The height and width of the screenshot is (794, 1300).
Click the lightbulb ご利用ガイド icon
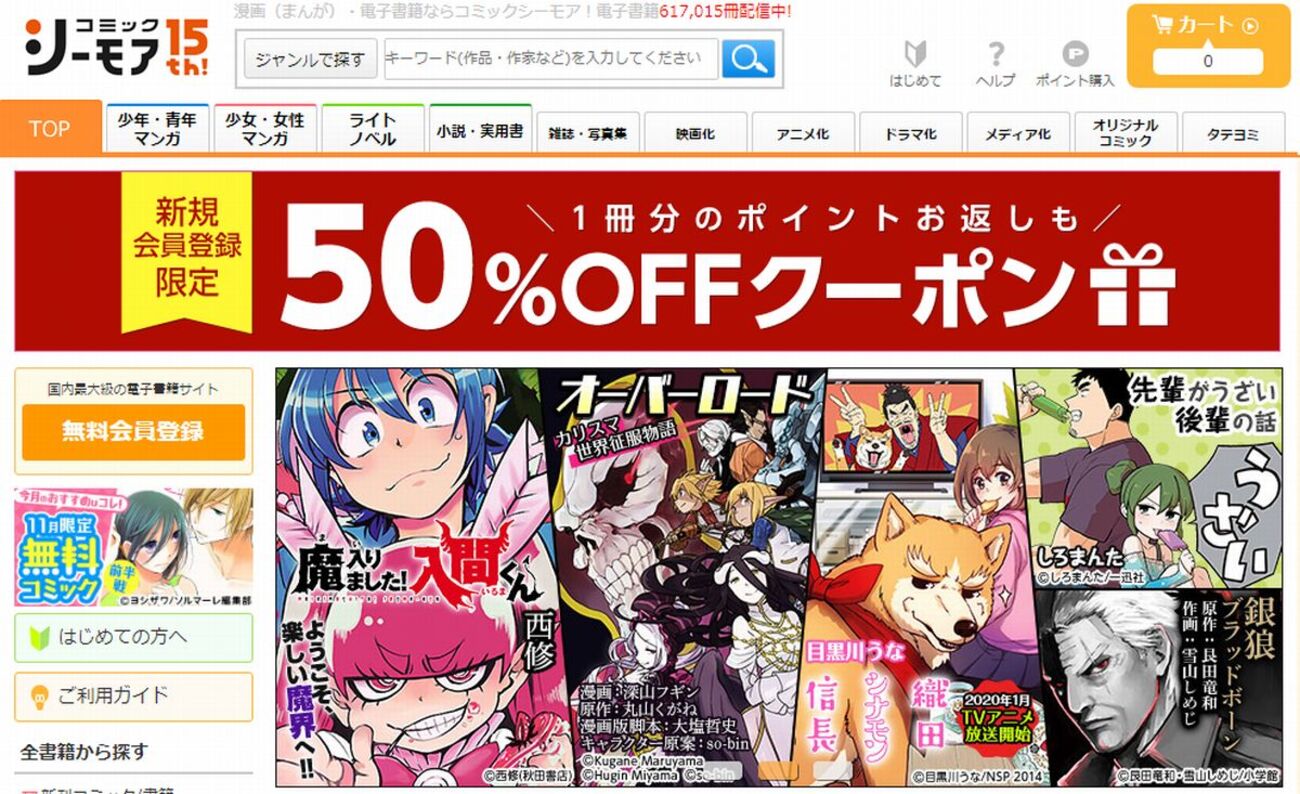pos(41,696)
